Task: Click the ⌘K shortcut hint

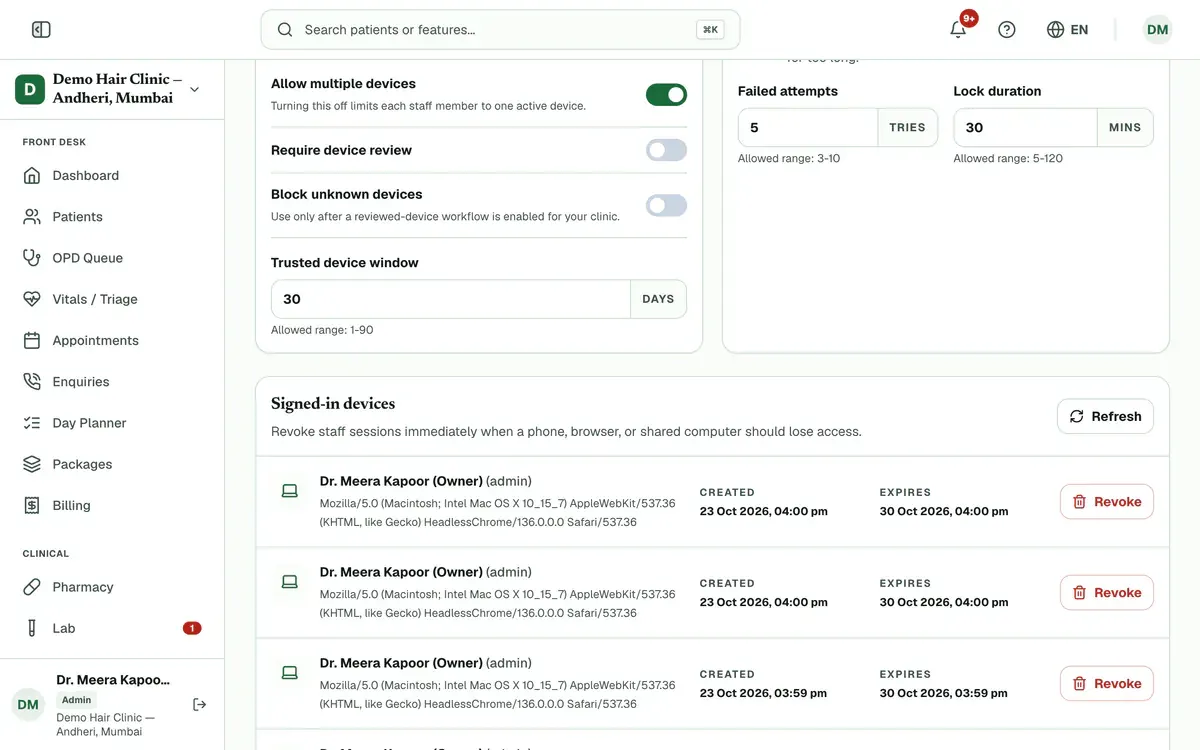Action: pyautogui.click(x=710, y=30)
